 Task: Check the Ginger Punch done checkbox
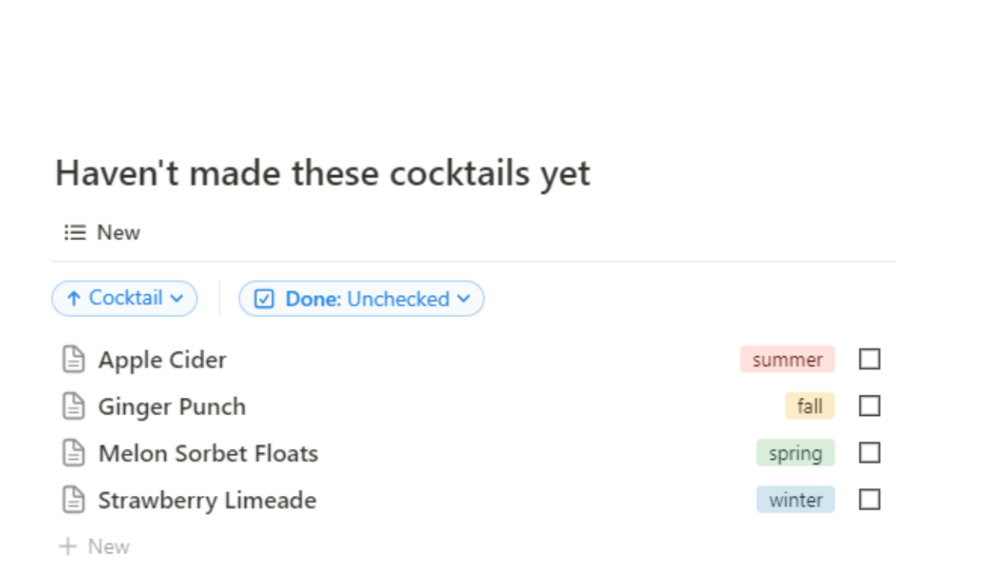point(869,406)
